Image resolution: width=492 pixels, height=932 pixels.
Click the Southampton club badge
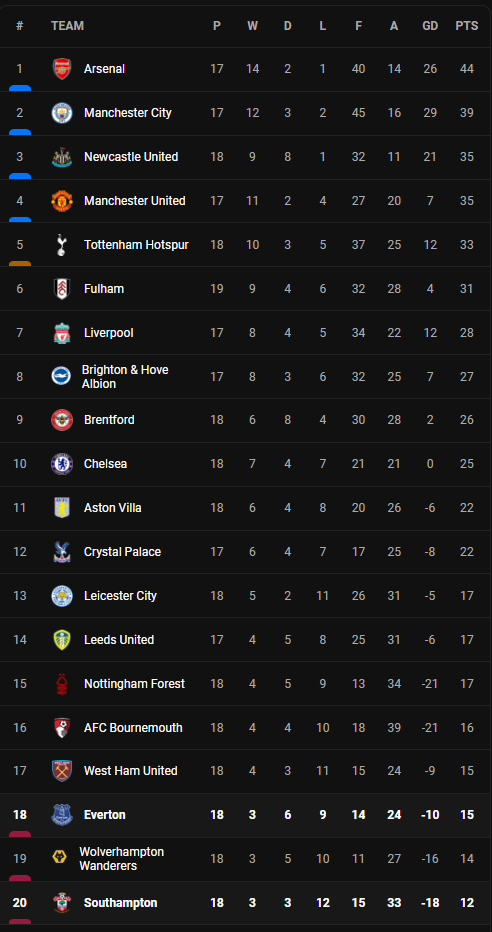(x=62, y=902)
